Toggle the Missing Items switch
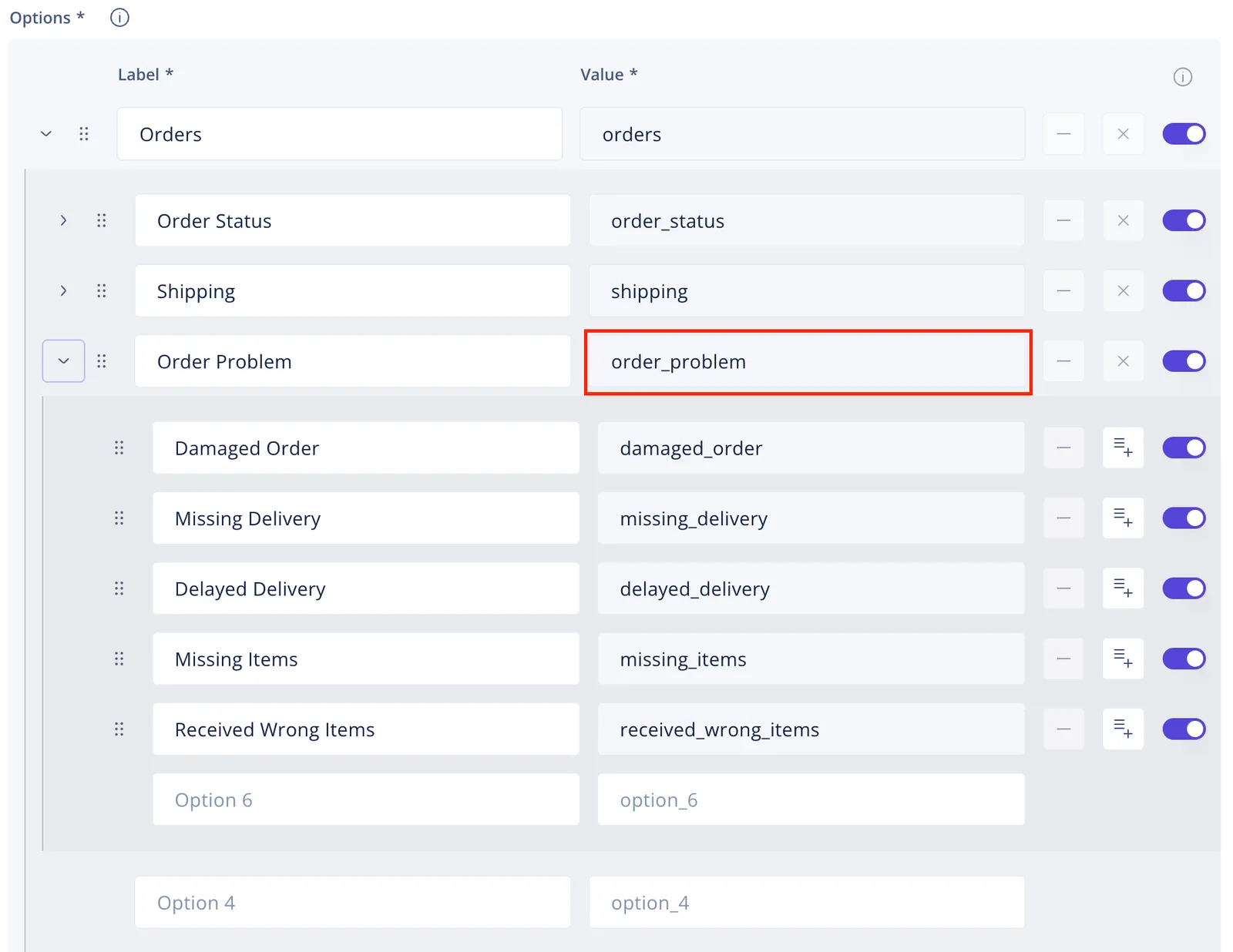Viewport: 1233px width, 952px height. [x=1184, y=659]
